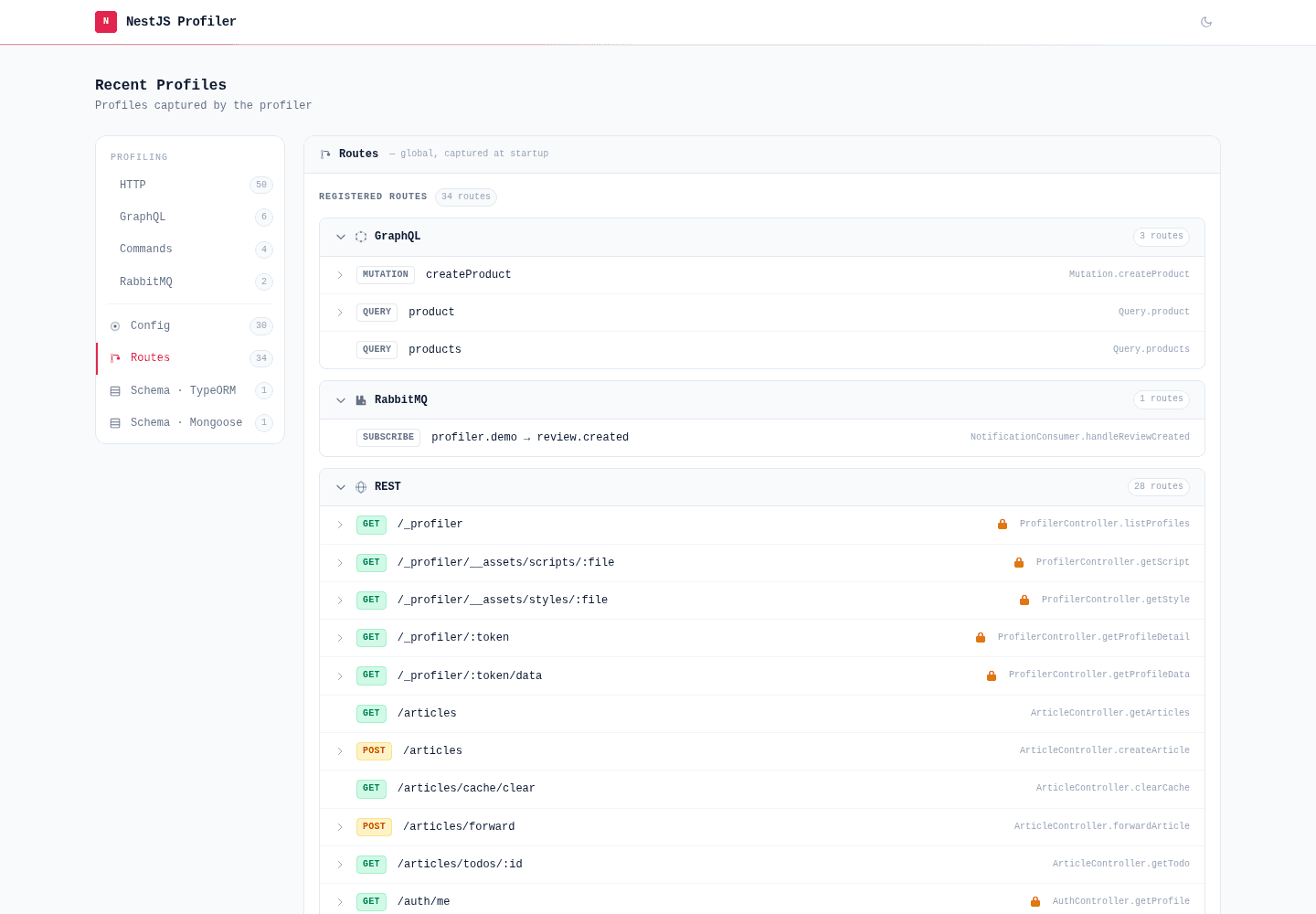Click the Routes sidebar icon
Image resolution: width=1316 pixels, height=914 pixels.
115,358
